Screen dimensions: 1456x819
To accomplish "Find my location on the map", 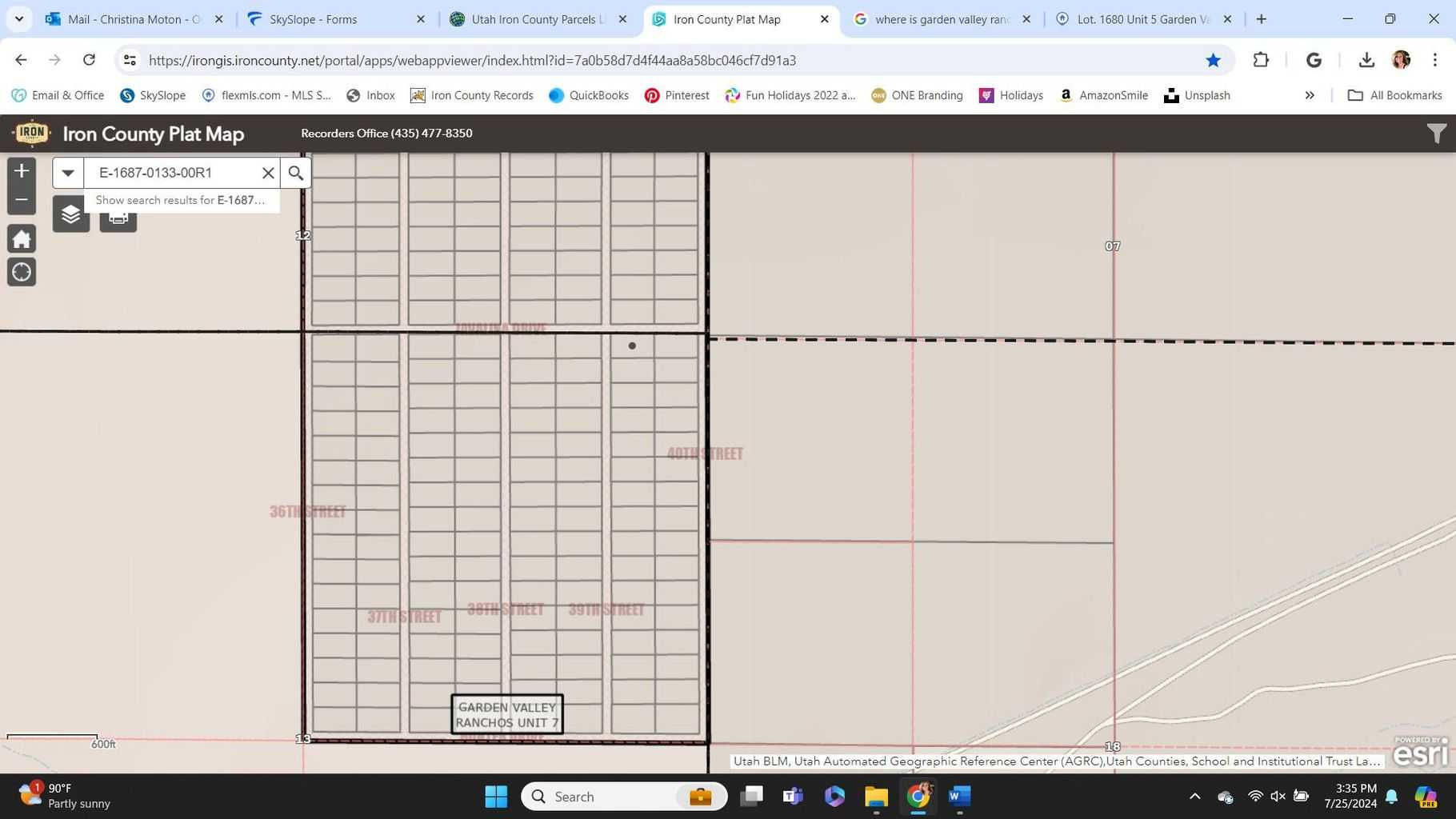I will (22, 272).
